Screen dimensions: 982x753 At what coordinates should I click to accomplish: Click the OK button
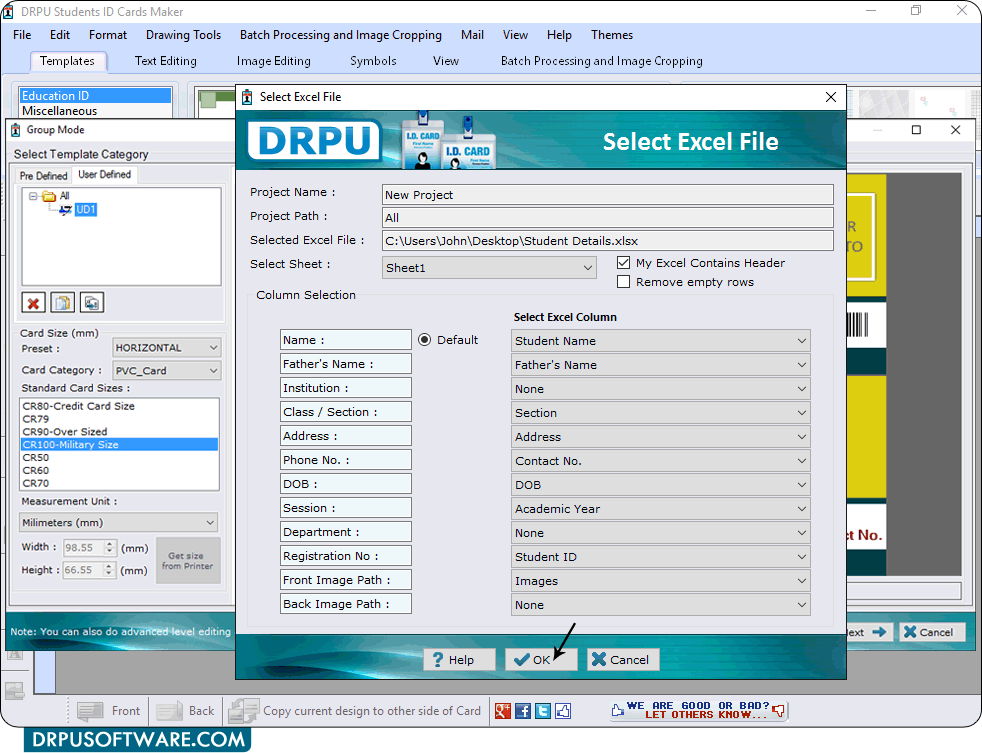pos(541,660)
